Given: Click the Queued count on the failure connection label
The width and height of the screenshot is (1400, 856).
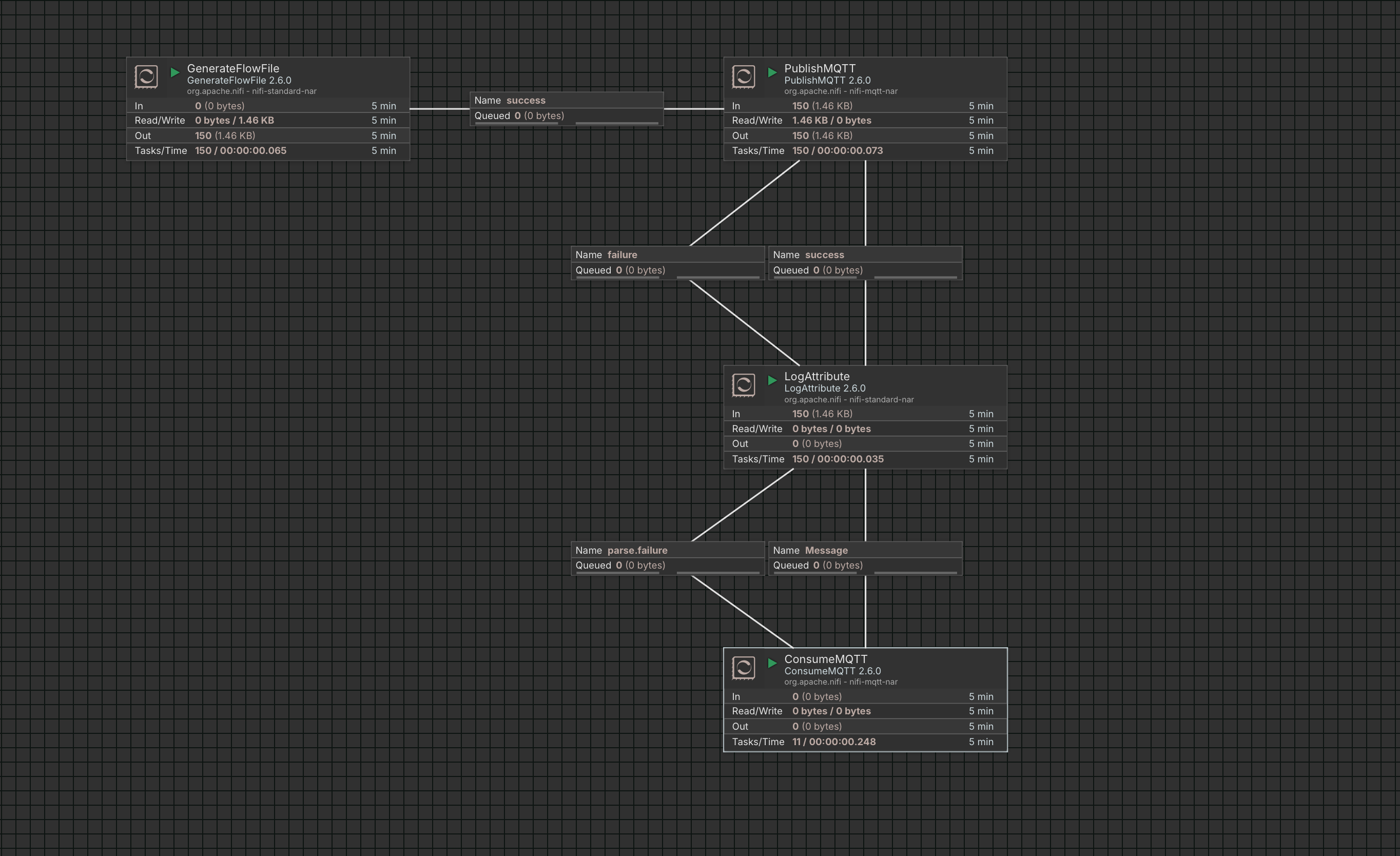Looking at the screenshot, I should (x=619, y=270).
